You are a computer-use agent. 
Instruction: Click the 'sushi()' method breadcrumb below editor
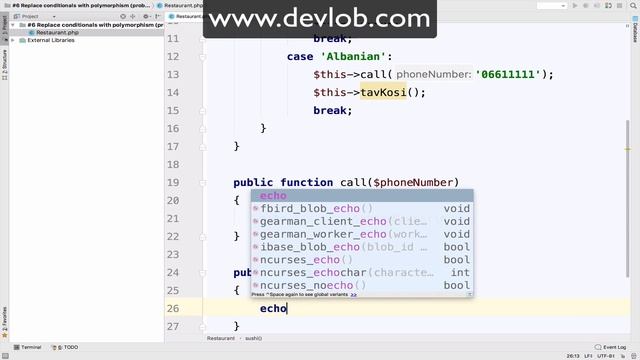click(x=253, y=338)
